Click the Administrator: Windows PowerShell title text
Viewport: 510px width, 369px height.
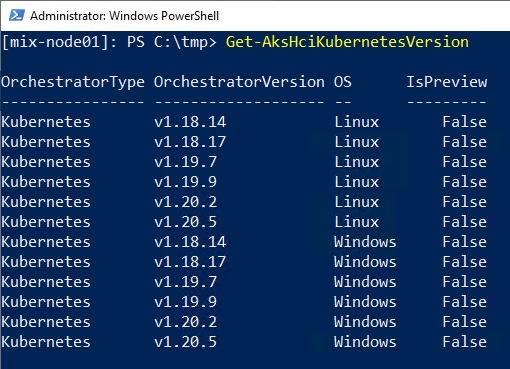point(124,16)
